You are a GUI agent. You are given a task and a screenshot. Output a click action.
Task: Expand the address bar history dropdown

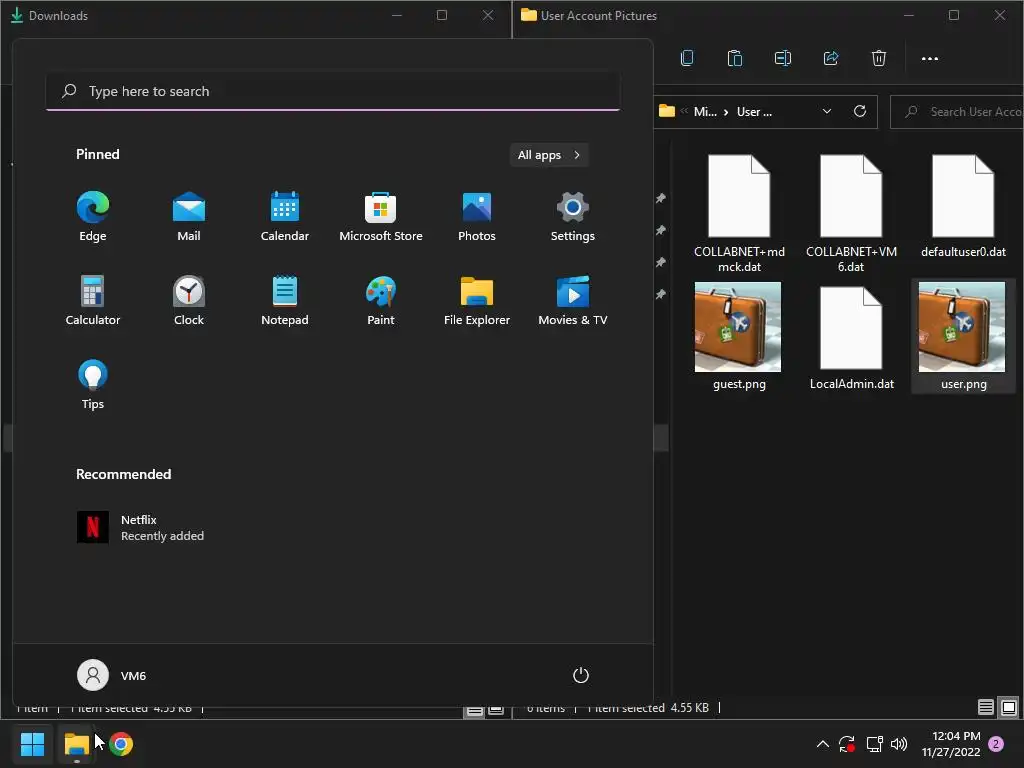point(827,112)
